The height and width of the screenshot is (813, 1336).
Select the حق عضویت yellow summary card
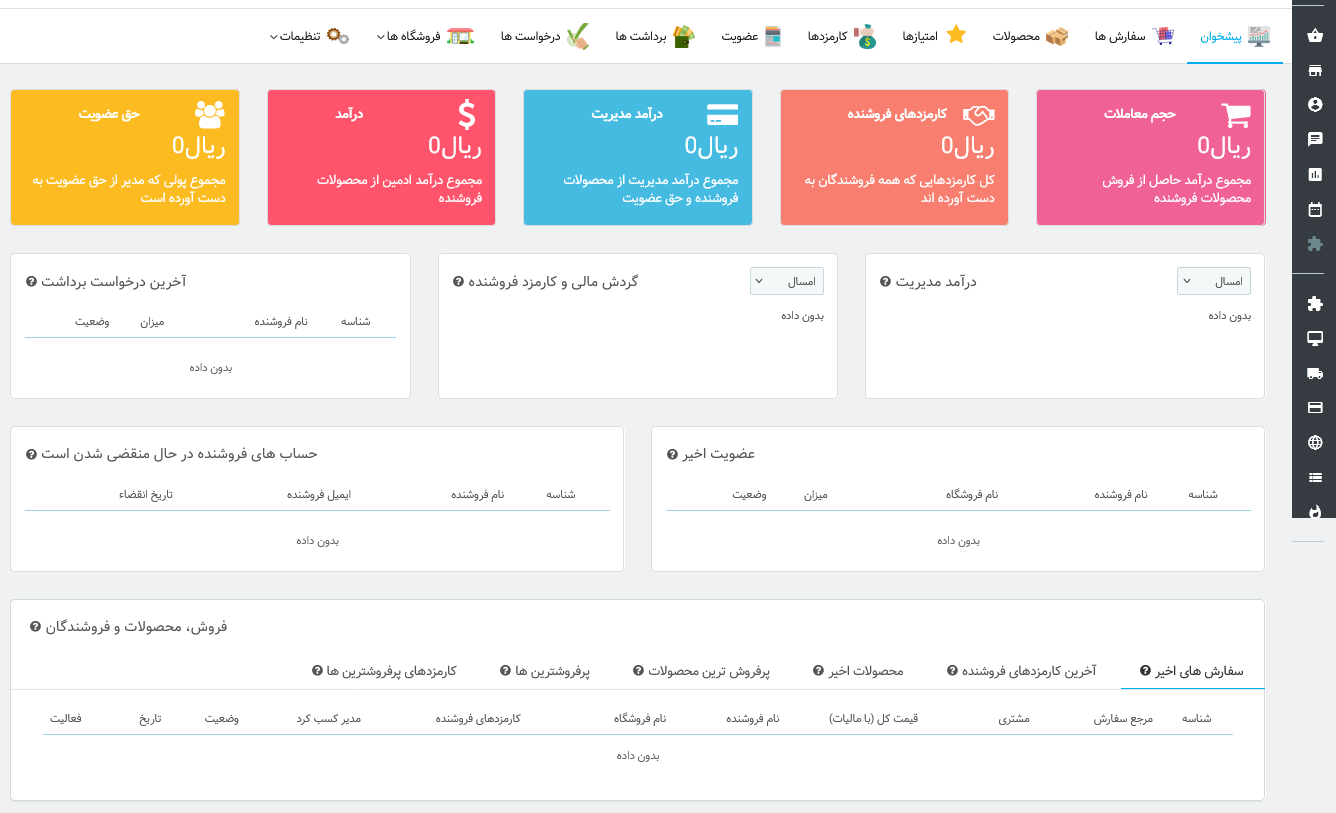click(x=125, y=157)
